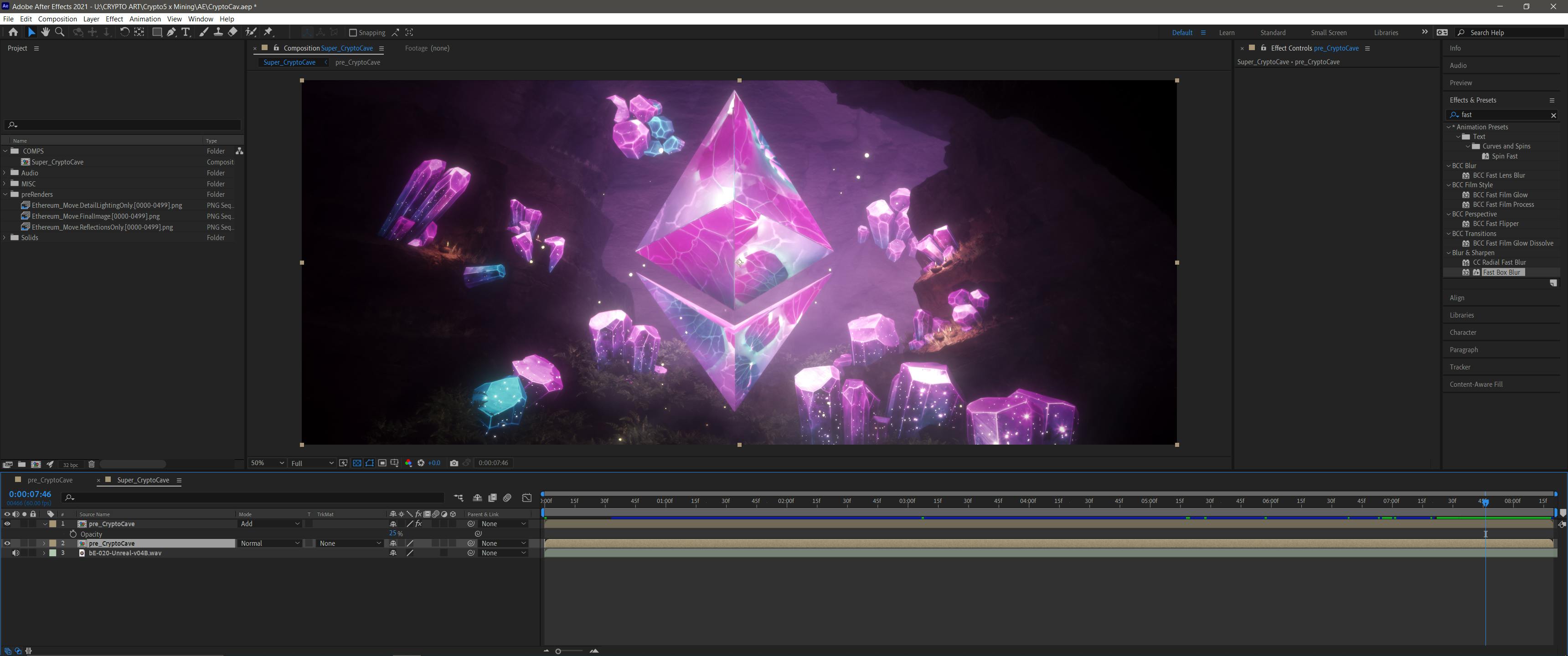Open the Composition menu

[57, 19]
